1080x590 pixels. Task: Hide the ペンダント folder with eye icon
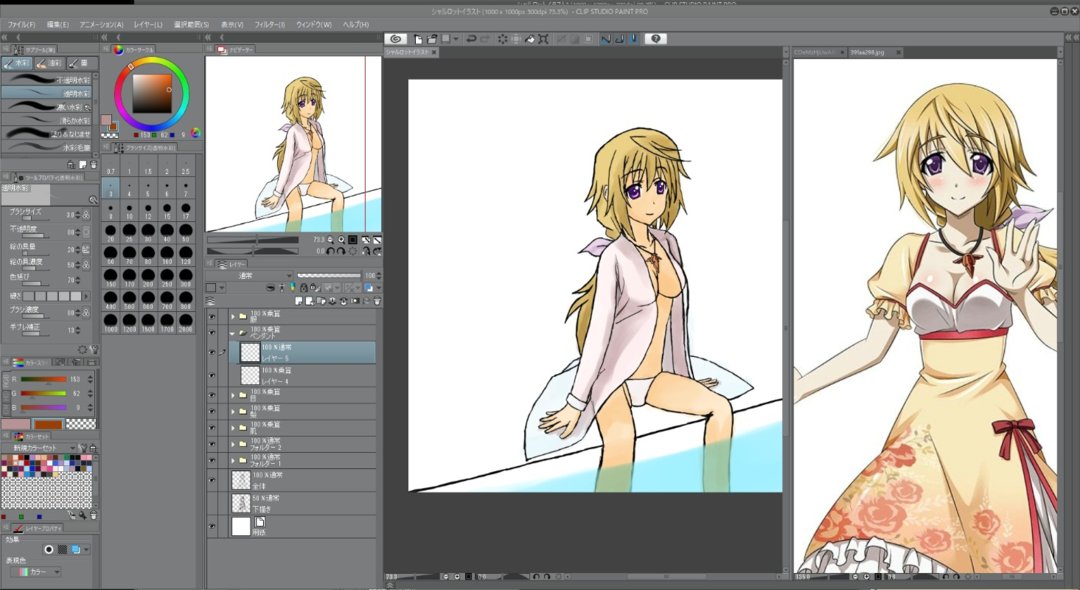212,333
